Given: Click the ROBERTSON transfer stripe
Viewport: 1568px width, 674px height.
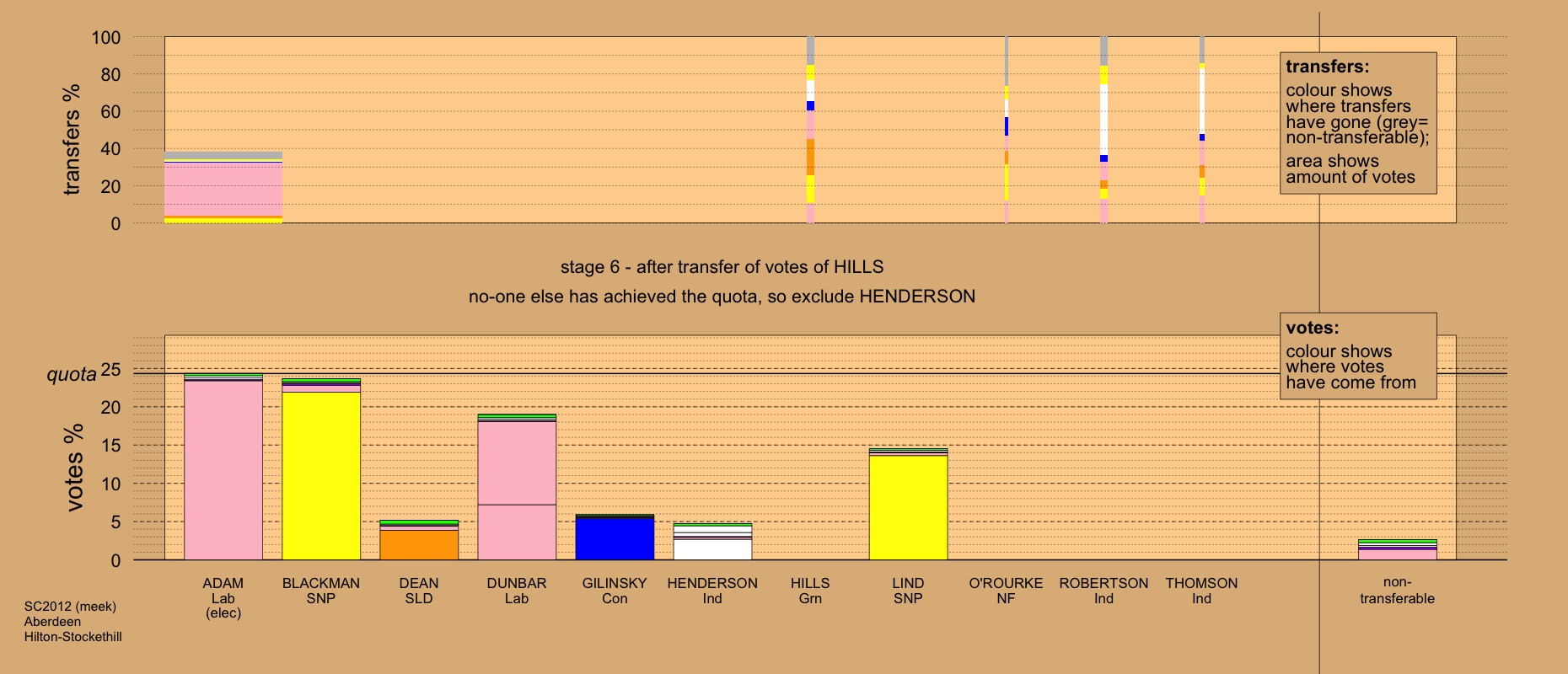Looking at the screenshot, I should click(x=1104, y=130).
